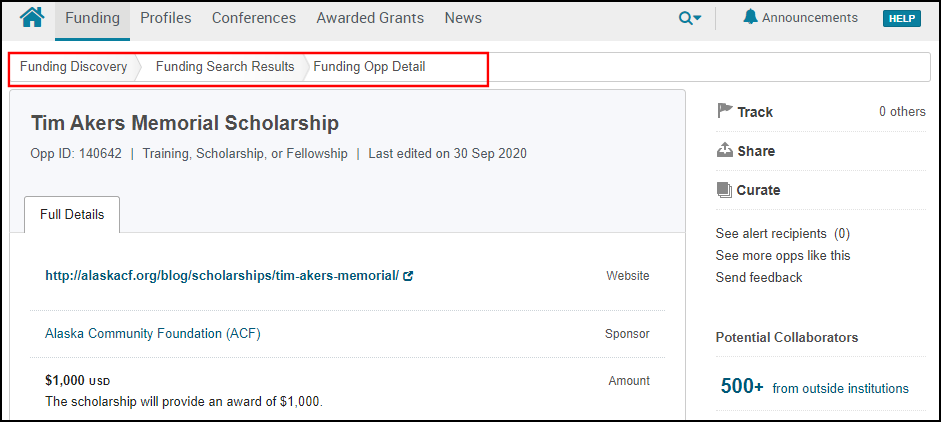Click the Home icon
The width and height of the screenshot is (941, 422).
point(32,18)
